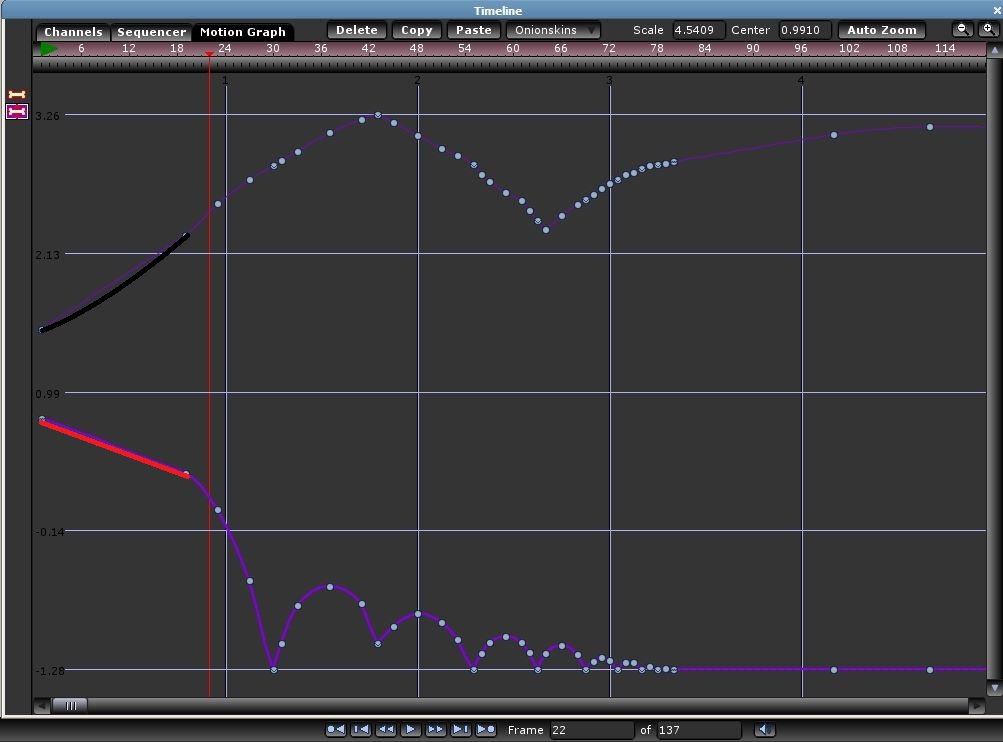Select the top keyframe of the first bounce arc
This screenshot has height=742, width=1003.
coord(330,587)
